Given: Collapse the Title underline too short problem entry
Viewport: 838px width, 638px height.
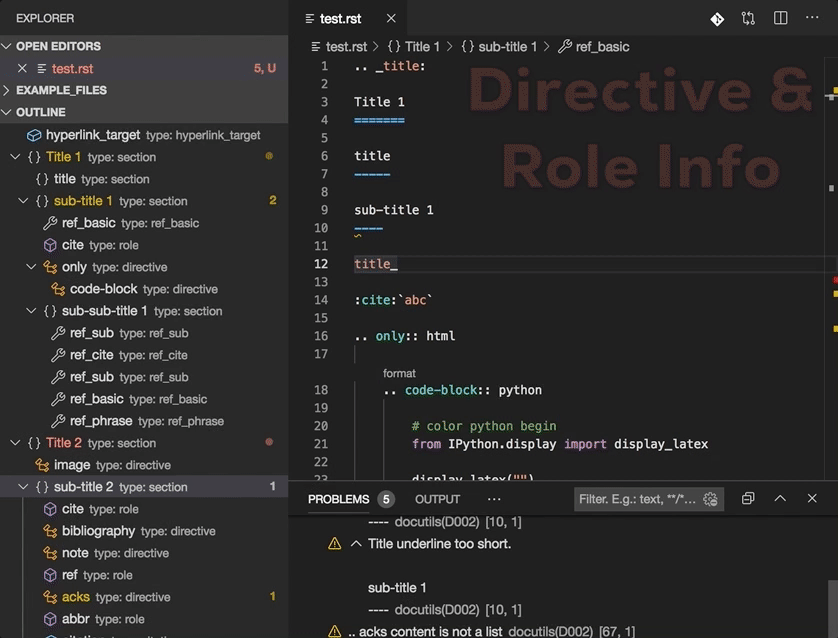Looking at the screenshot, I should coord(356,544).
